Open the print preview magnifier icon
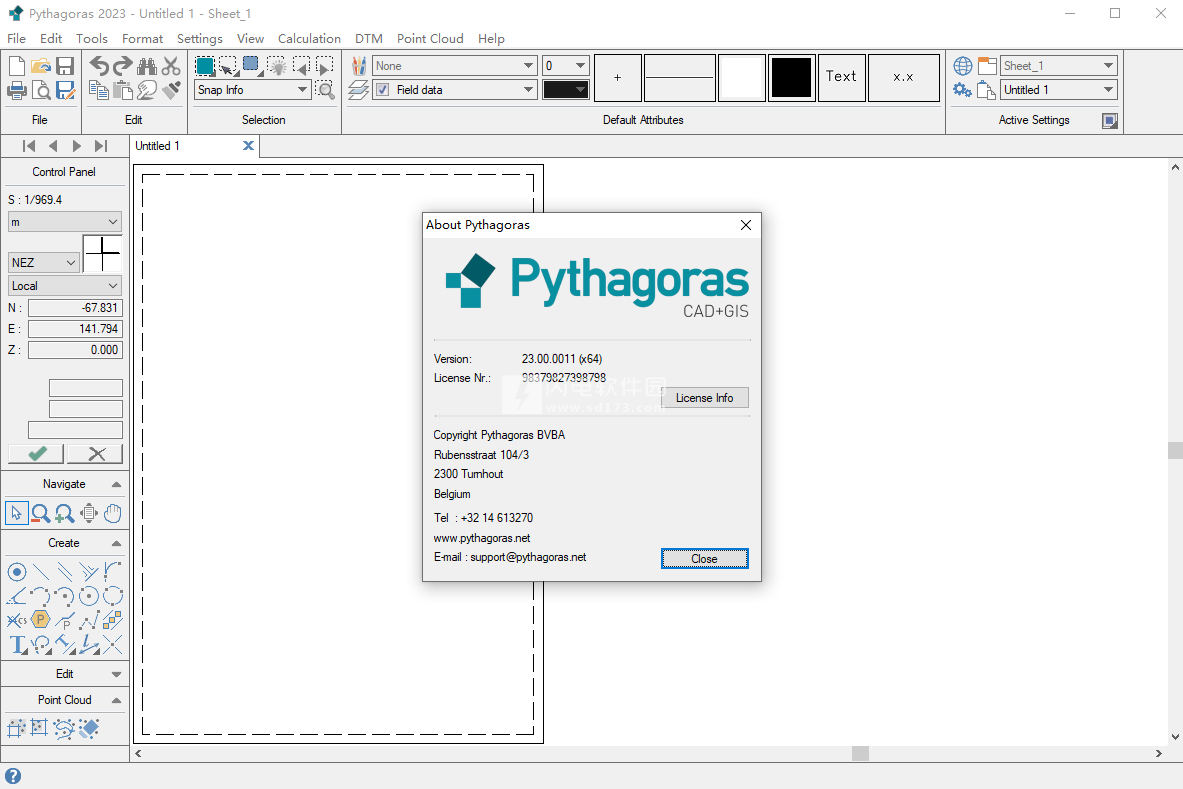 [x=41, y=91]
